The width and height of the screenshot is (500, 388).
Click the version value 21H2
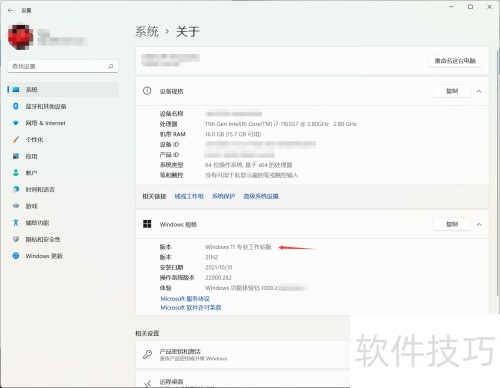212,257
